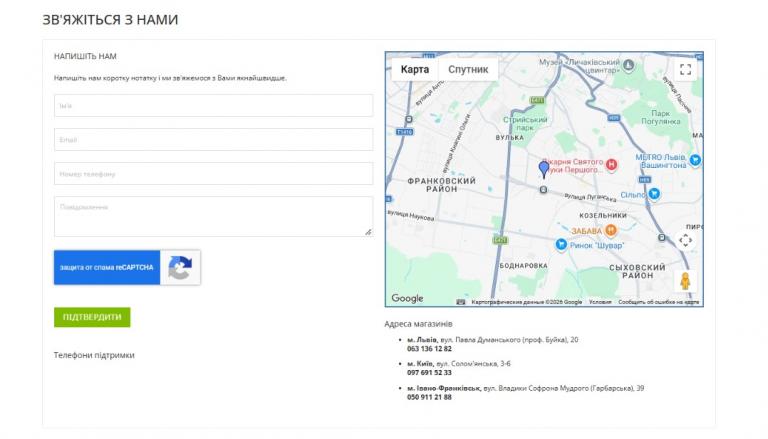
Task: Focus the Номер телефону input field
Action: point(214,173)
